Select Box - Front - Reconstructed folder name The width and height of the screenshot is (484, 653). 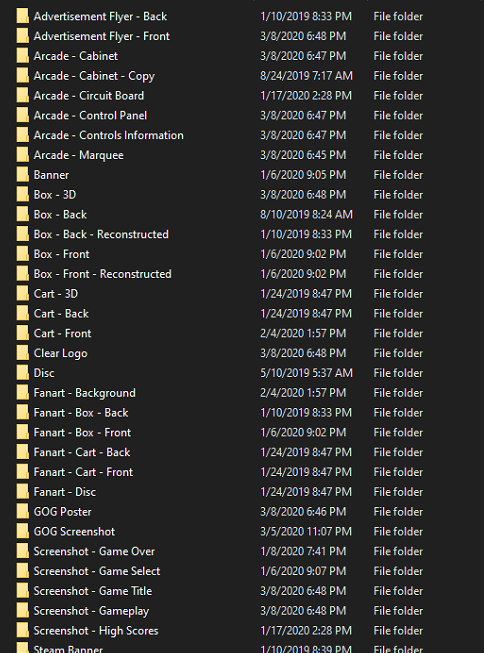click(102, 274)
